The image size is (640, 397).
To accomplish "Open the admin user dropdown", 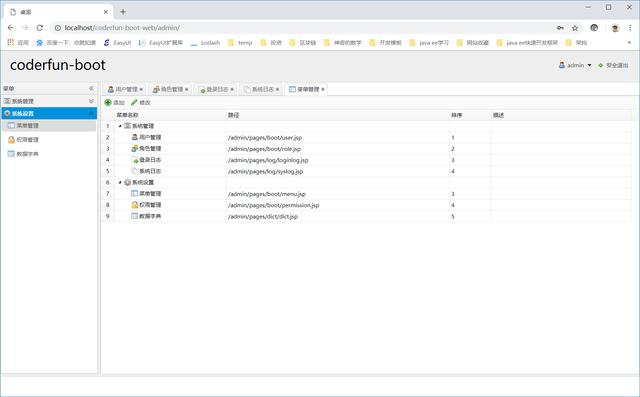I will (x=575, y=65).
